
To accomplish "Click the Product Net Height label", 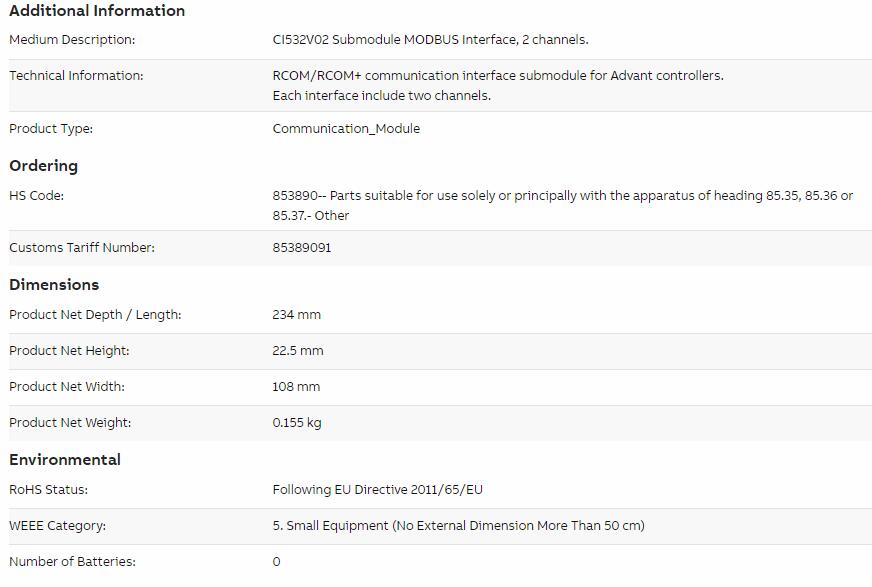I will (70, 351).
